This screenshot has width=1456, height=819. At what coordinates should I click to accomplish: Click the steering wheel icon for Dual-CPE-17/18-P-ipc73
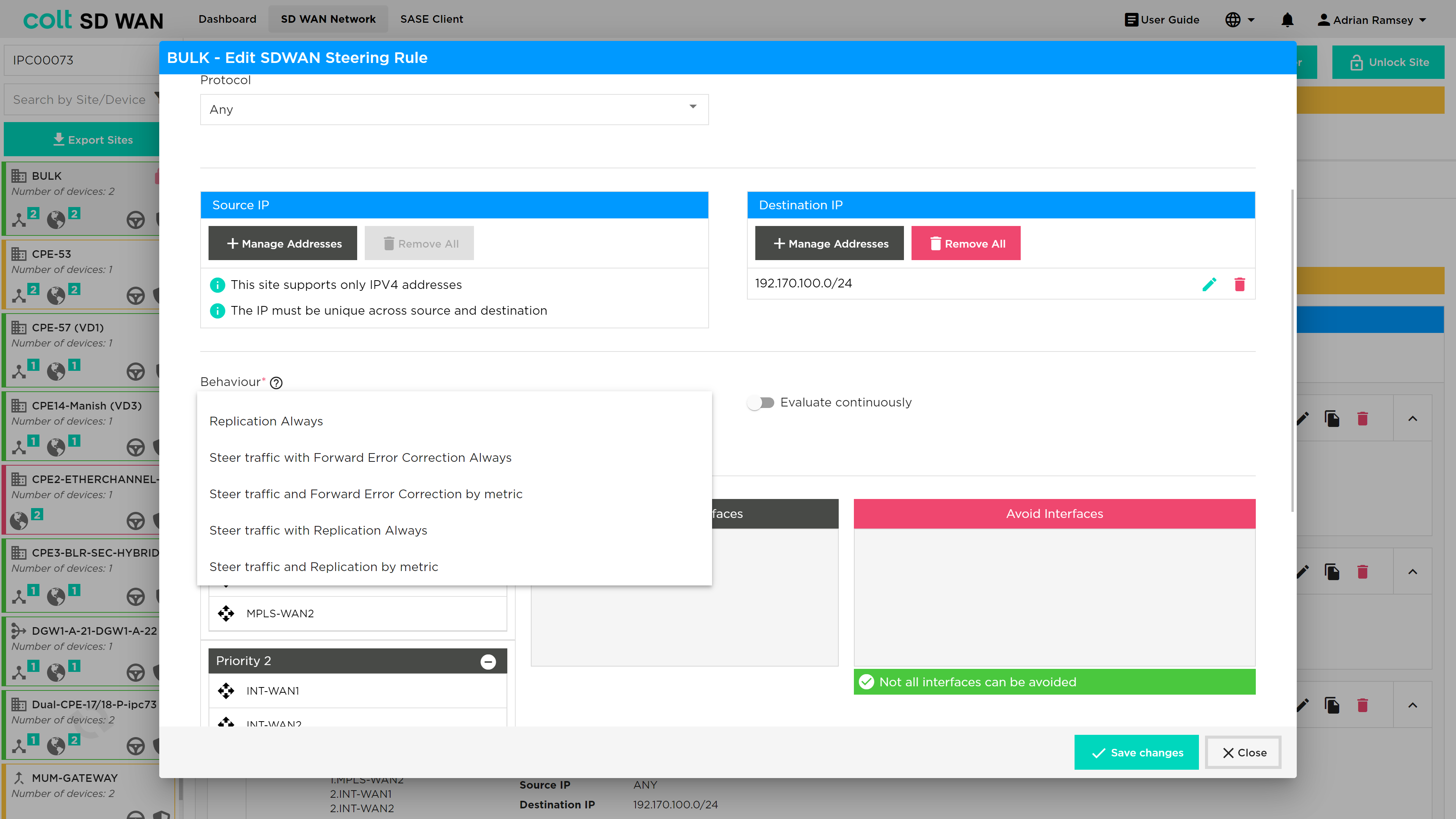136,746
